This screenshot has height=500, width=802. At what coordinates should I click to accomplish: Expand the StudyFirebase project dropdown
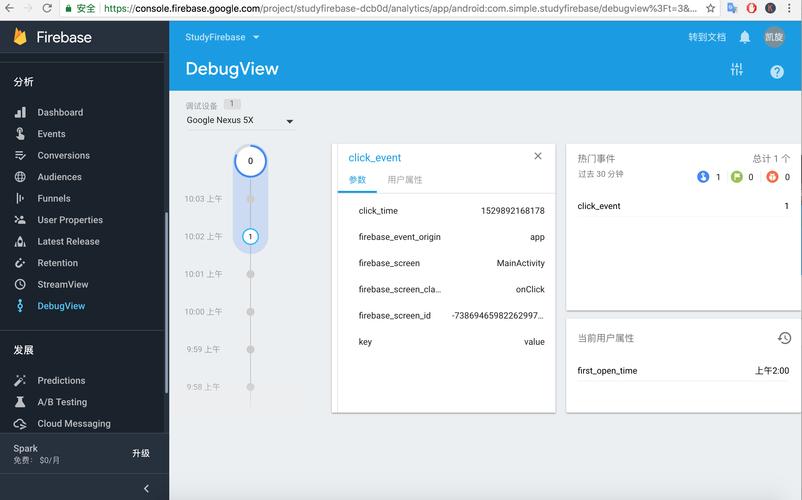(x=222, y=37)
